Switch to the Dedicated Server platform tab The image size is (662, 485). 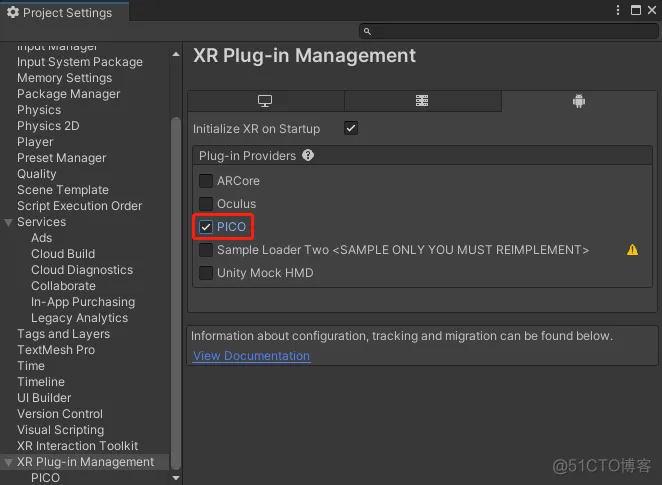[x=422, y=101]
